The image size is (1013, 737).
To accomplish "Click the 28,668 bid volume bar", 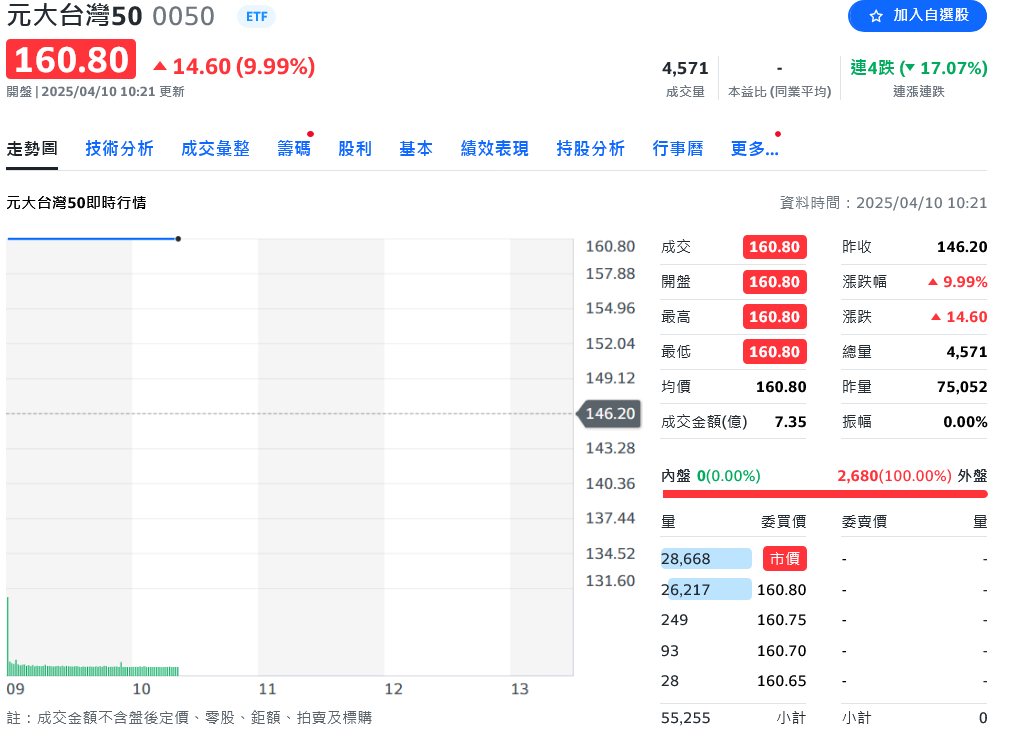I will coord(706,559).
